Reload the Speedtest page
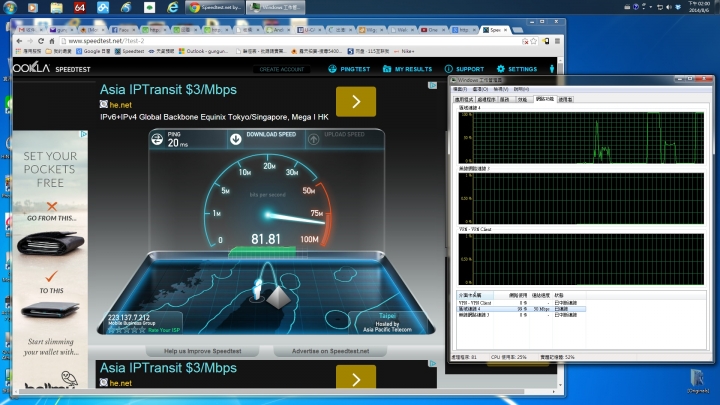Viewport: 720px width, 405px height. (41, 41)
